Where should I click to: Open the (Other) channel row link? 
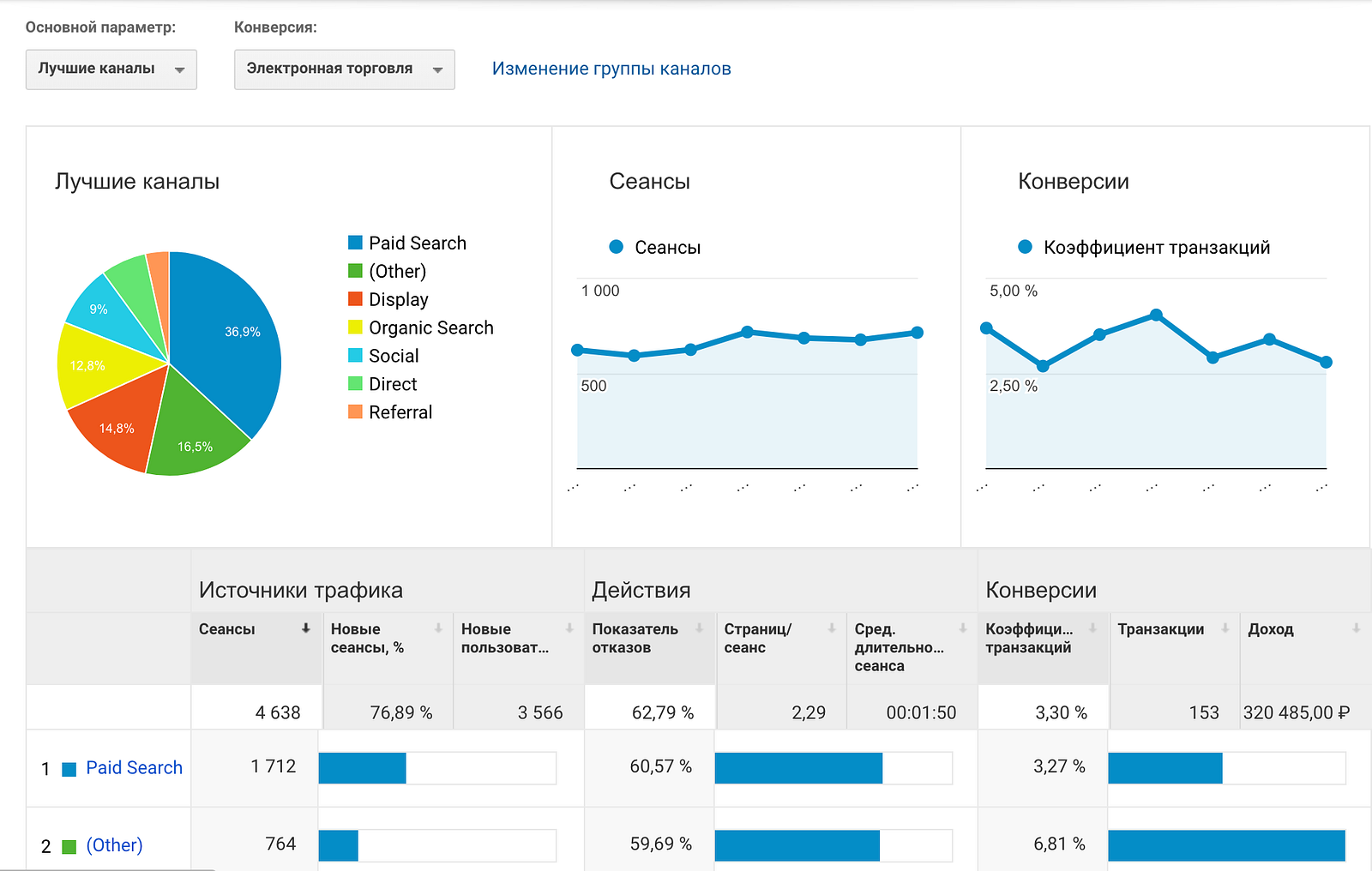115,845
